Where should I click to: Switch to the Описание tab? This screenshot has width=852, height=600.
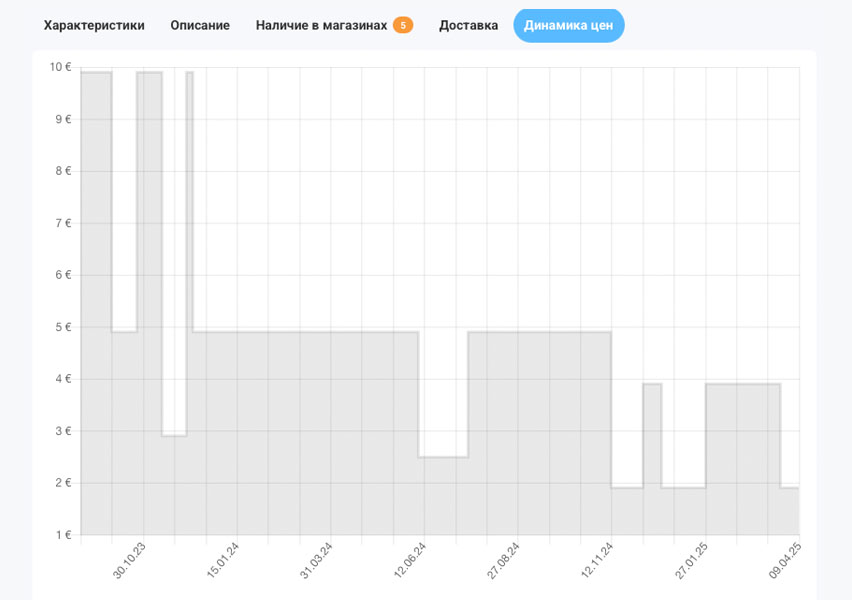click(200, 25)
